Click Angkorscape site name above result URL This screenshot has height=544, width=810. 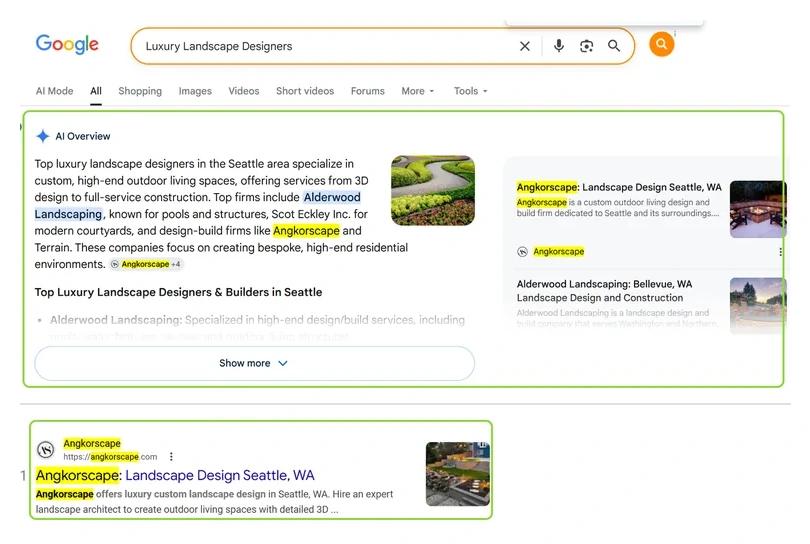pos(92,443)
